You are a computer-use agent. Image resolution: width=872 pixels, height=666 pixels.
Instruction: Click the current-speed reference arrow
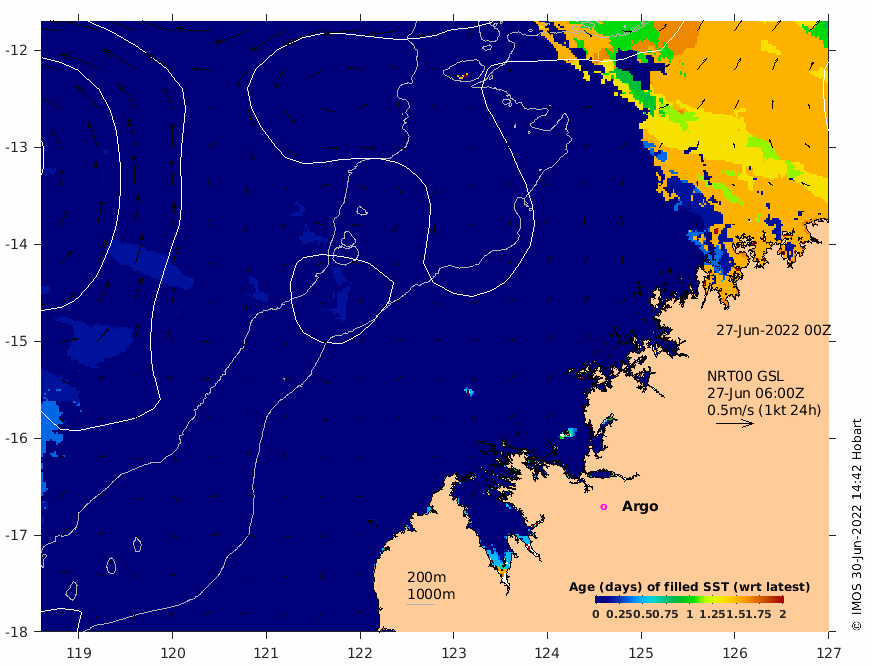pyautogui.click(x=735, y=424)
